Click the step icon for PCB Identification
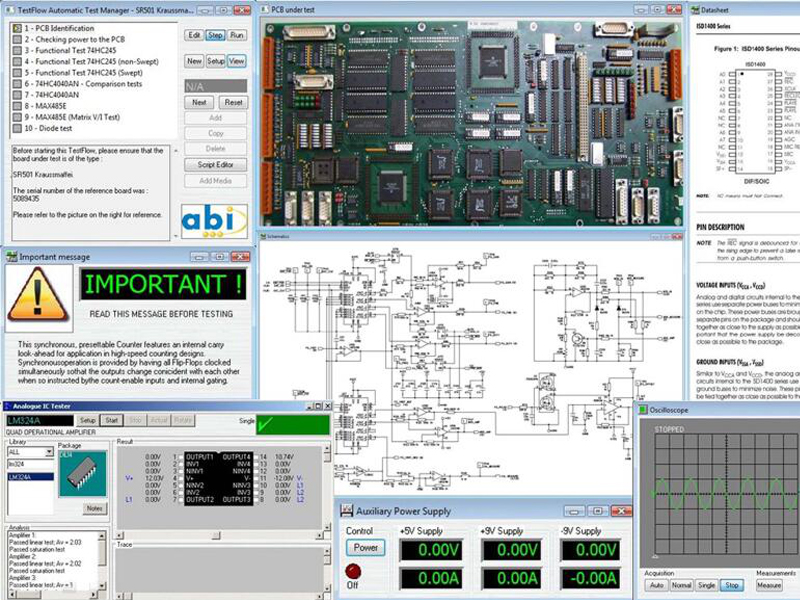 click(x=17, y=28)
